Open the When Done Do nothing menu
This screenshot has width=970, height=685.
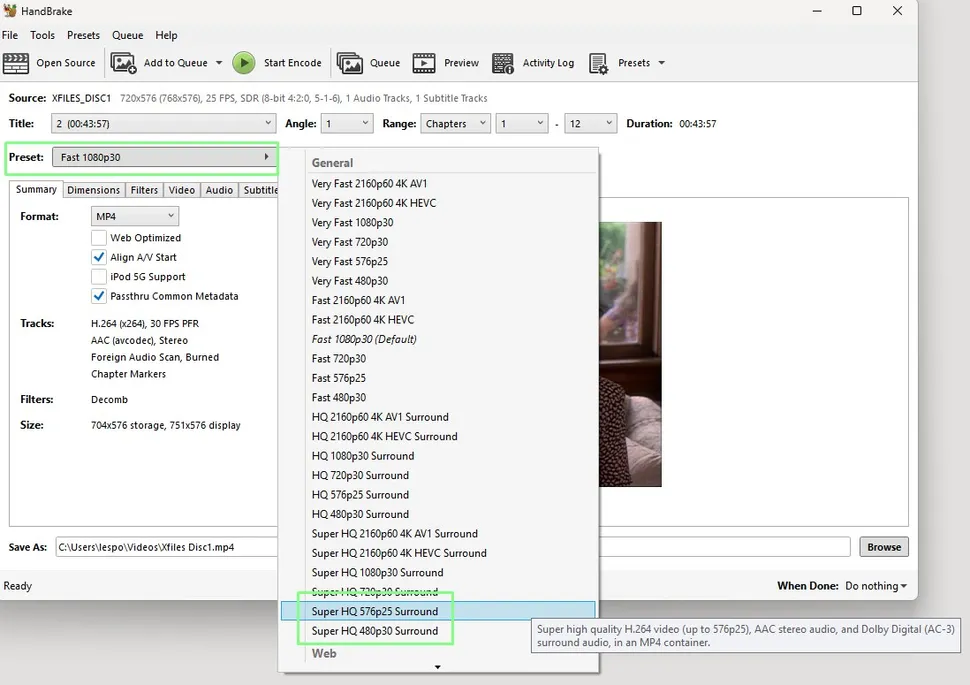tap(876, 586)
